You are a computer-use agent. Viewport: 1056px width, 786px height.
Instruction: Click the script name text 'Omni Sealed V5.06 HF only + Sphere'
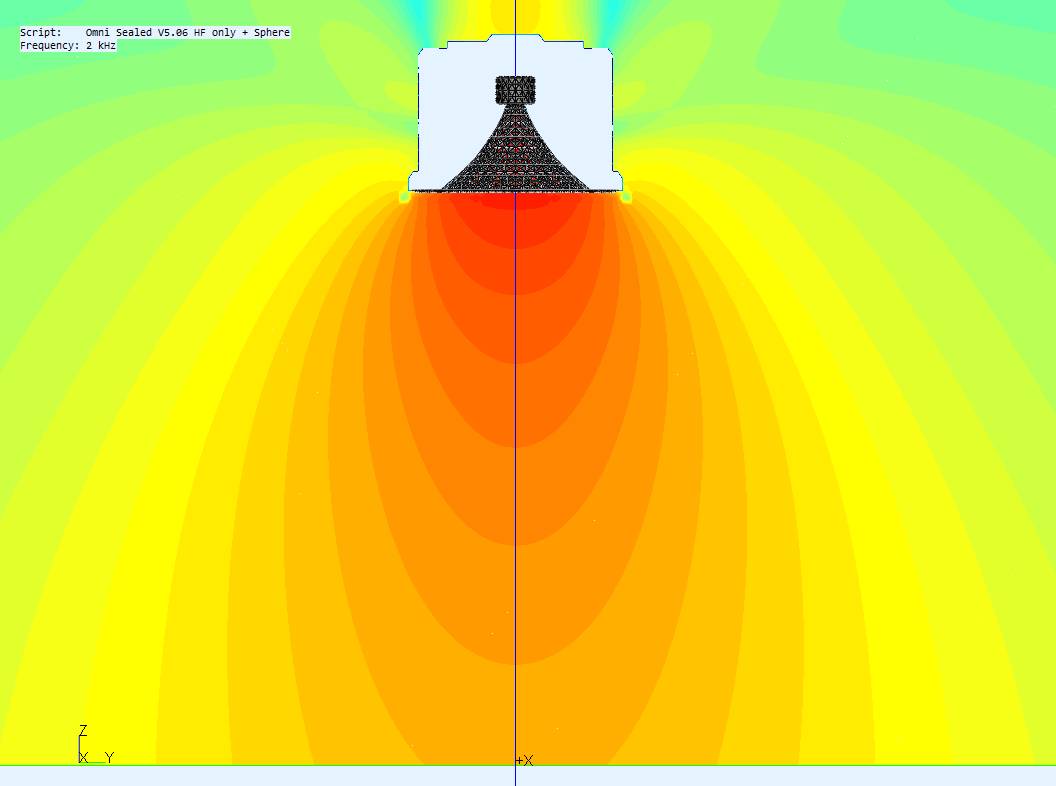click(188, 32)
